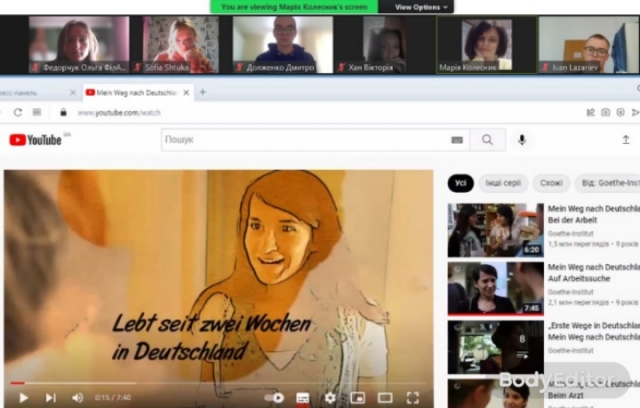640x408 pixels.
Task: Open the on-screen keyboard icon in search
Action: (x=457, y=140)
